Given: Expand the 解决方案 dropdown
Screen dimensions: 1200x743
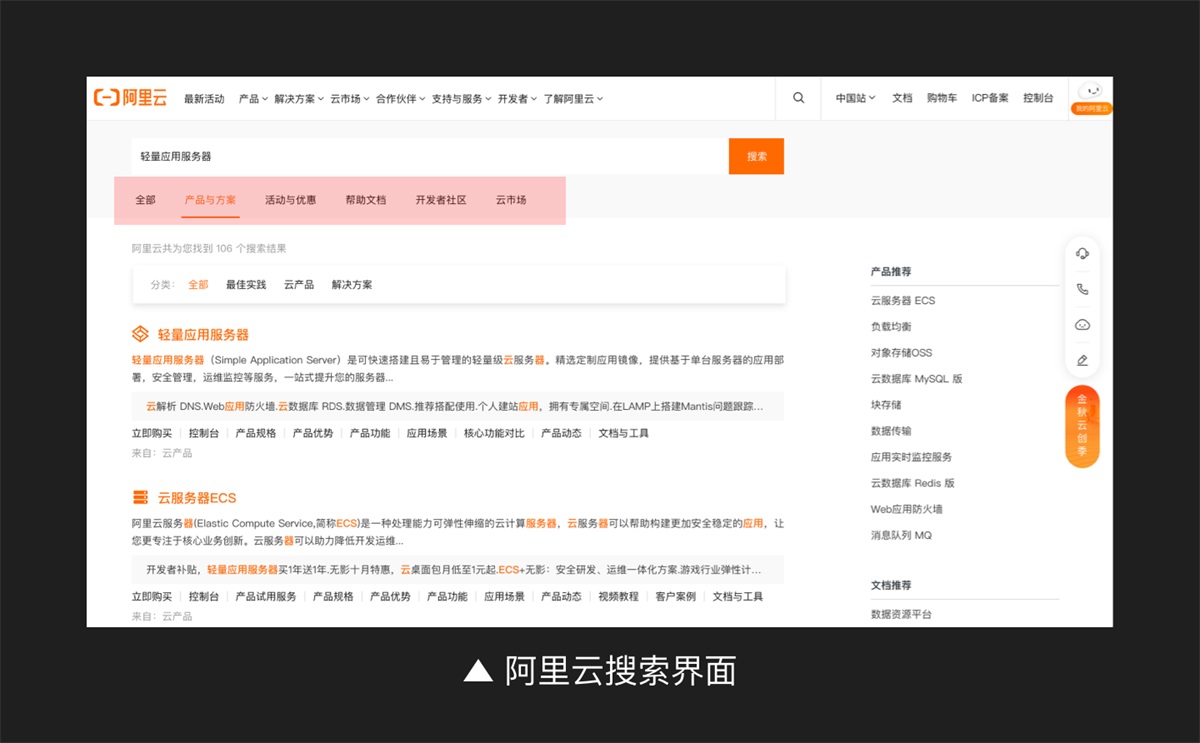Looking at the screenshot, I should [299, 99].
